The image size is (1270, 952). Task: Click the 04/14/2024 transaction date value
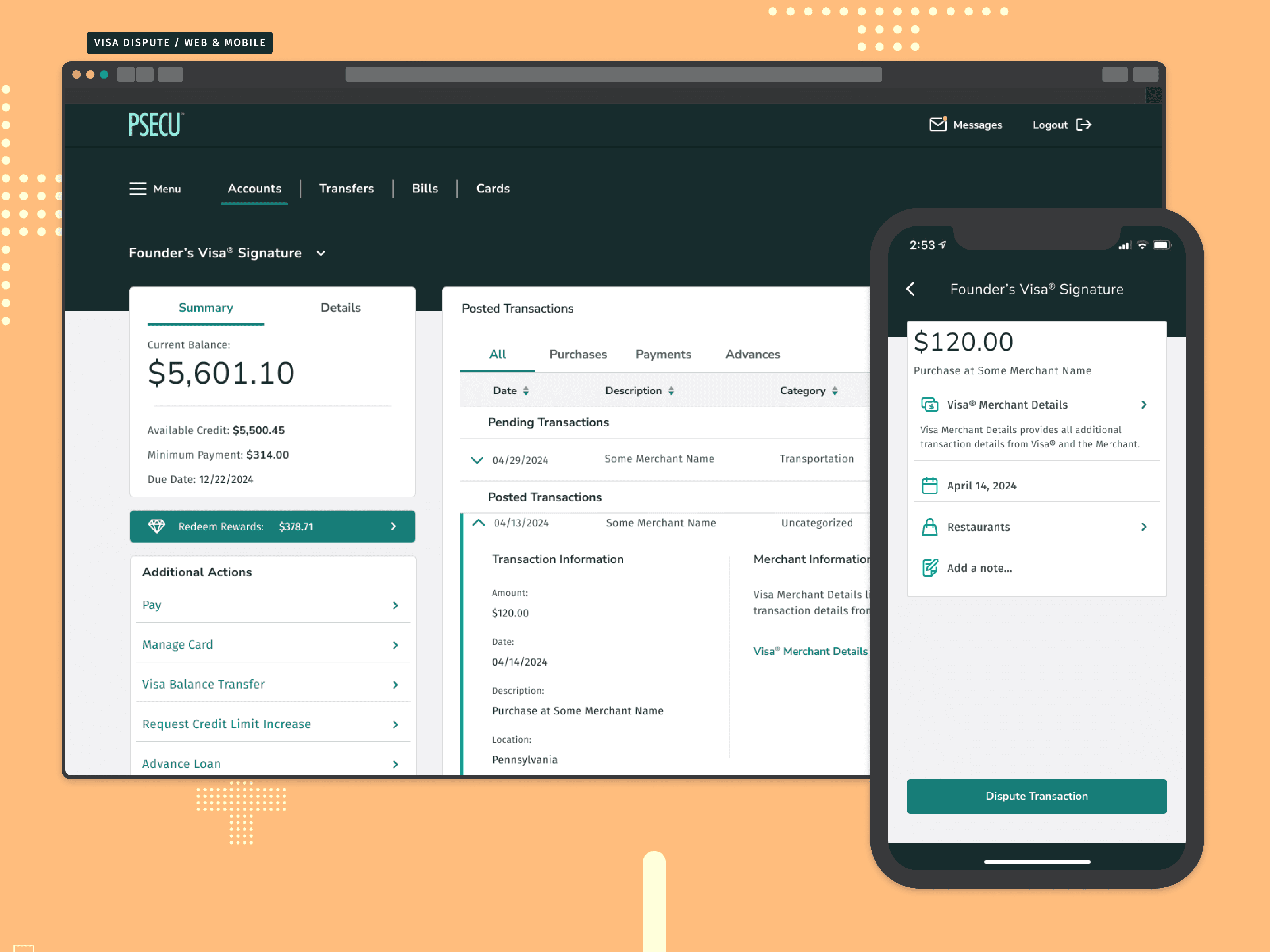(520, 662)
